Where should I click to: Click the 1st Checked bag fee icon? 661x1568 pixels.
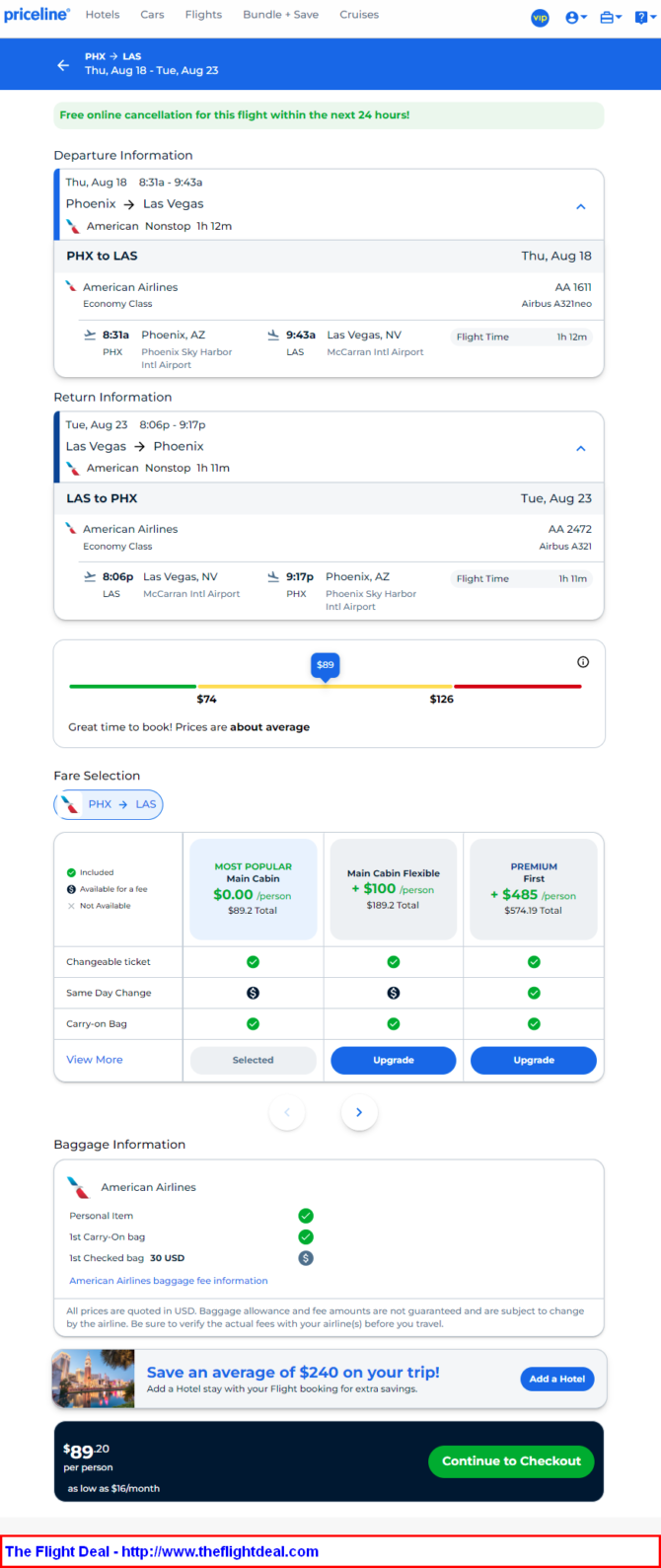pyautogui.click(x=306, y=1258)
